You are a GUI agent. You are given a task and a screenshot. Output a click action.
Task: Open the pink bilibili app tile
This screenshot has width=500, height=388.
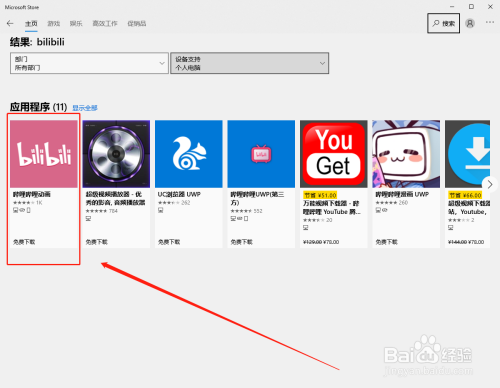[44, 154]
